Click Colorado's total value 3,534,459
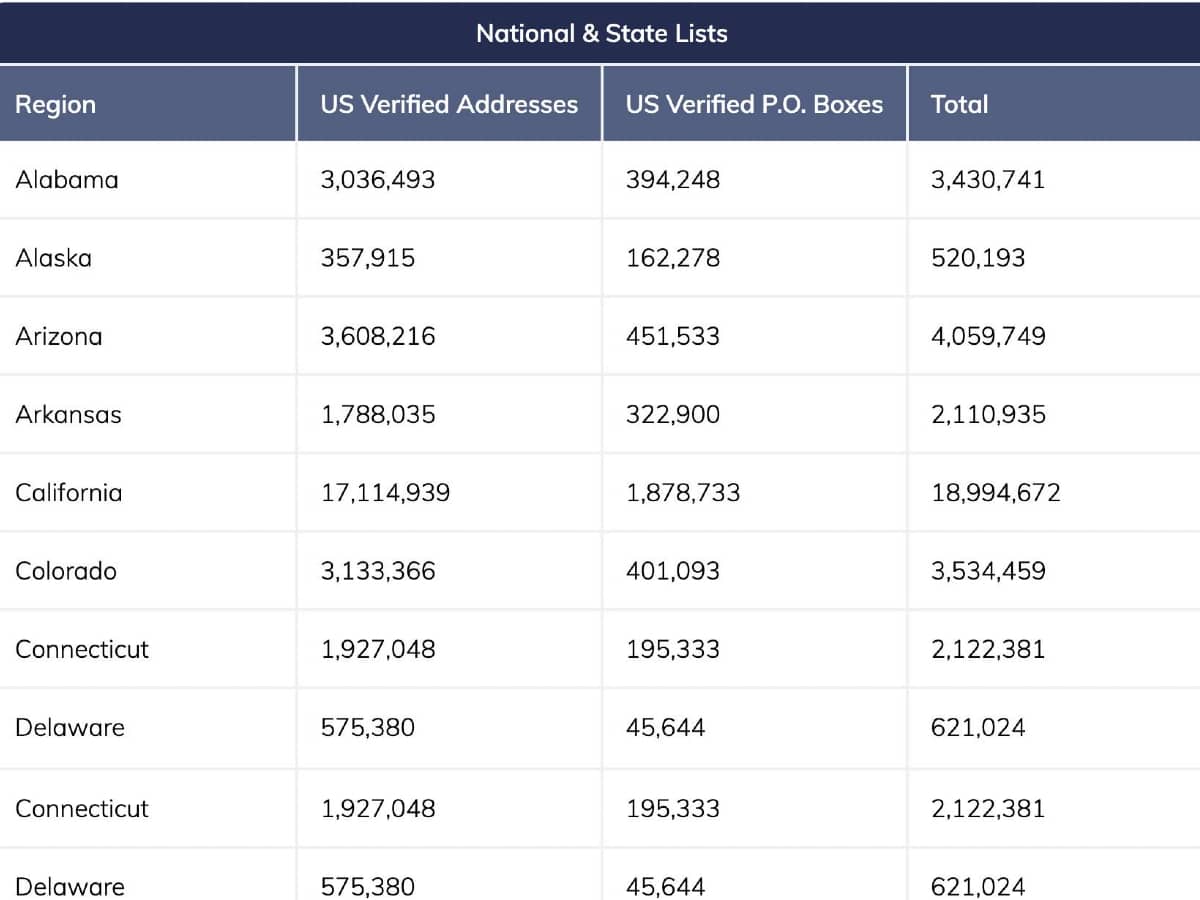The height and width of the screenshot is (900, 1200). click(988, 571)
